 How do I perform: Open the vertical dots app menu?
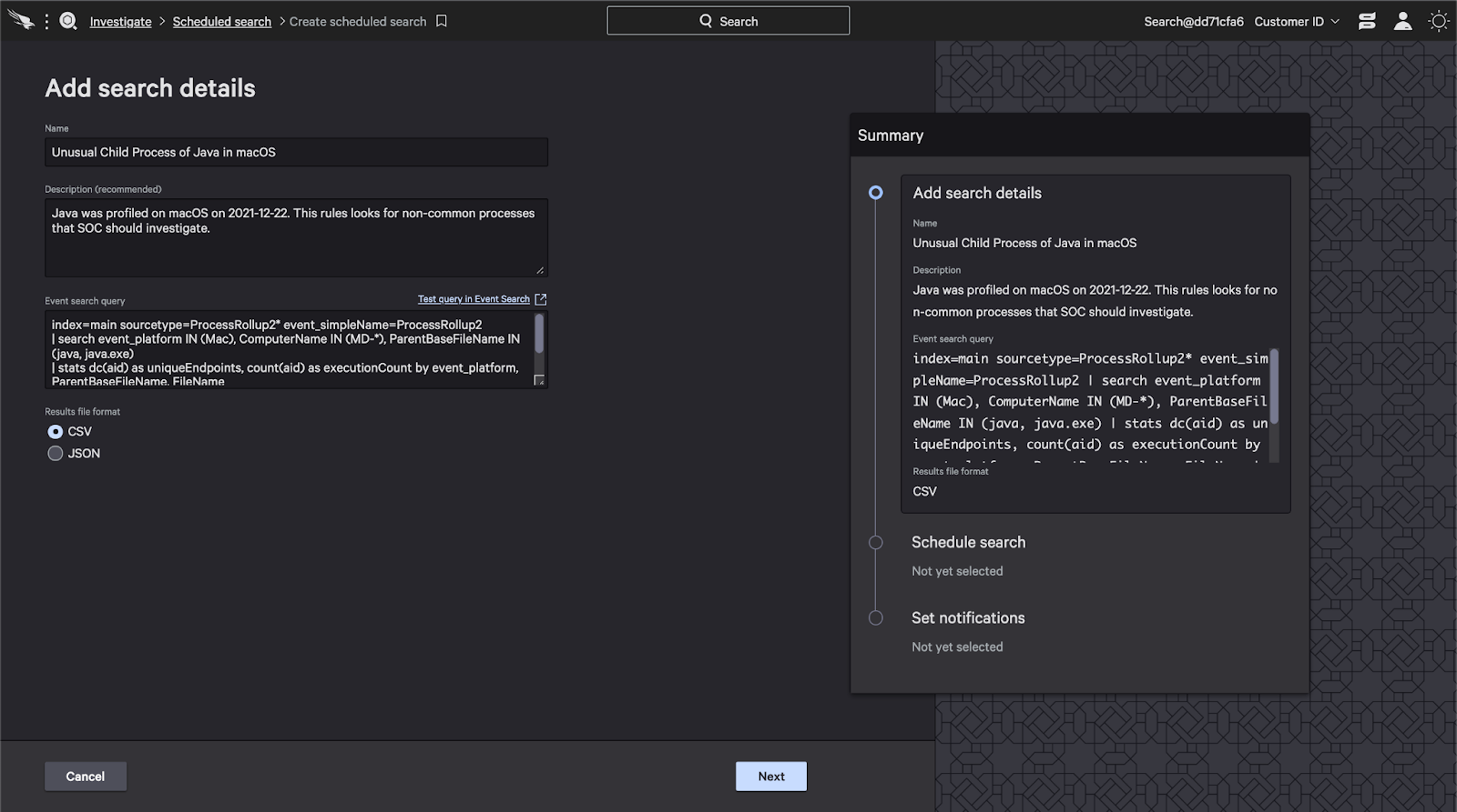[47, 22]
